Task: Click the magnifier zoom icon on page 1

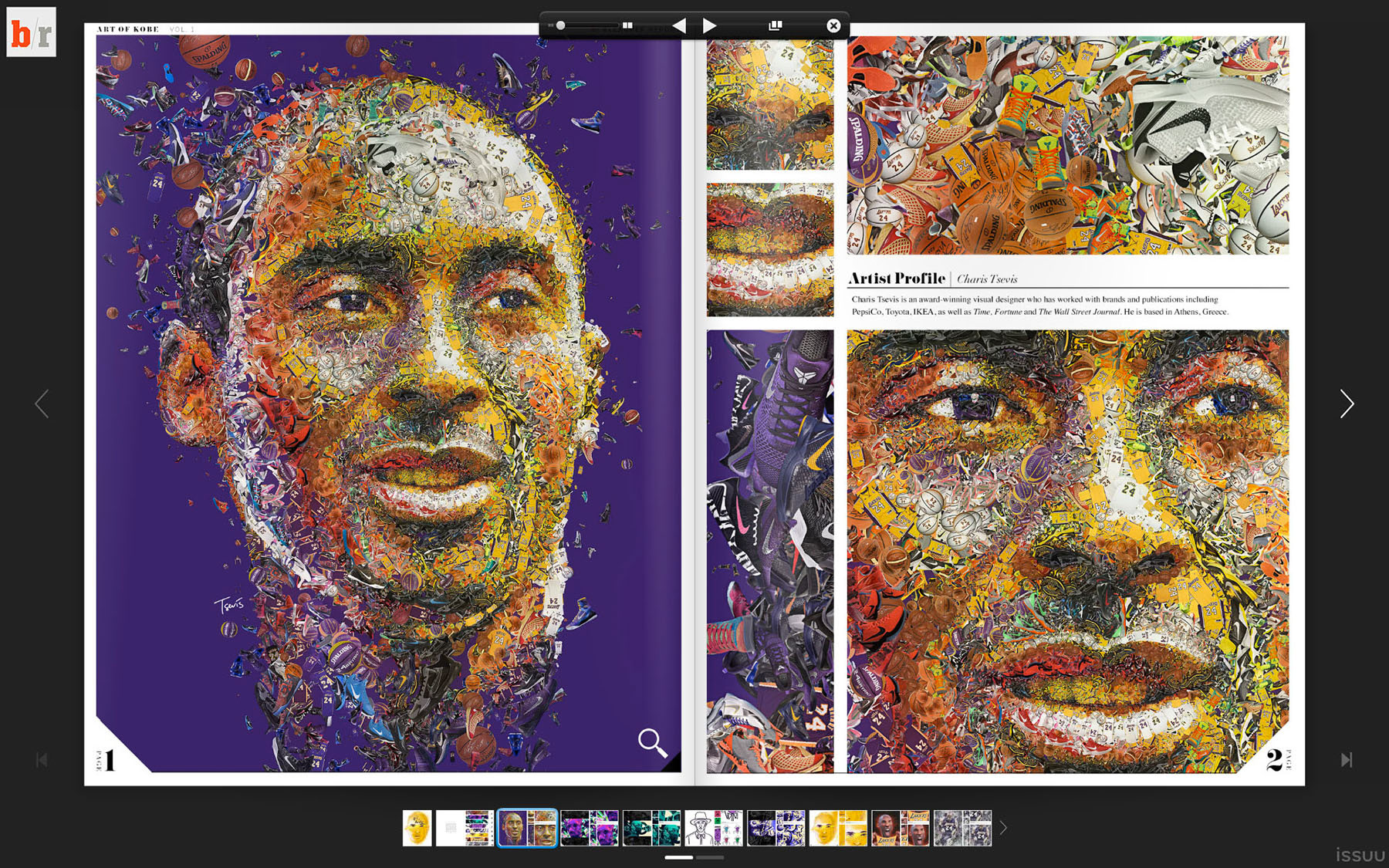Action: [x=652, y=742]
